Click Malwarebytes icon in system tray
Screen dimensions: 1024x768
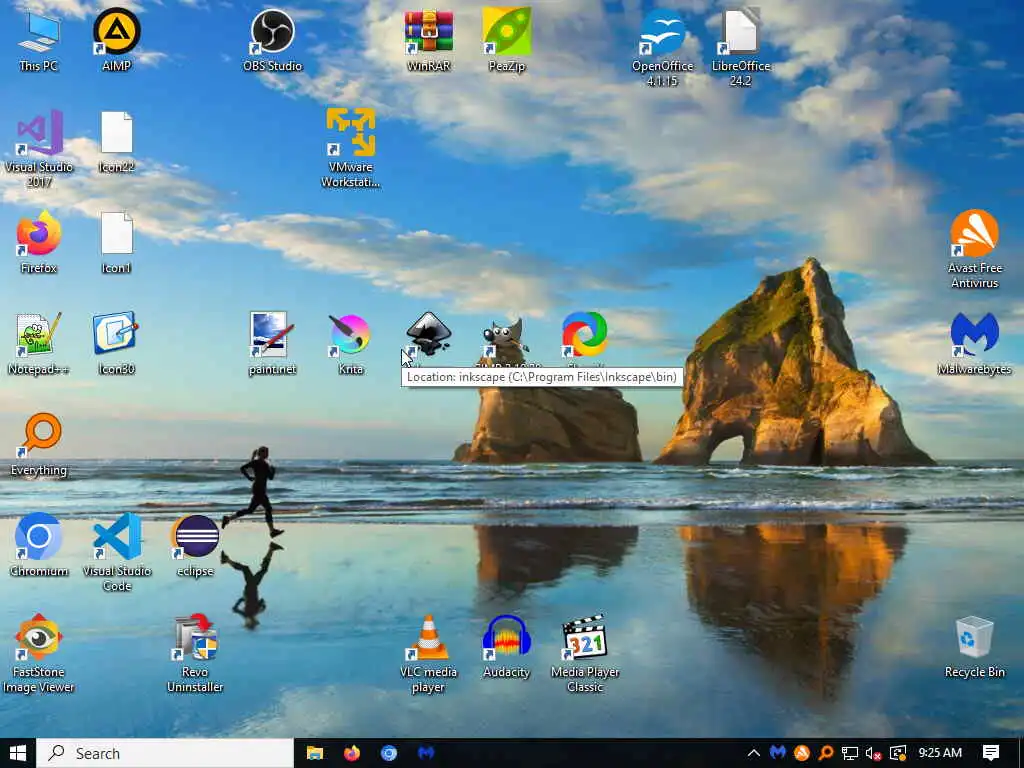tap(777, 753)
